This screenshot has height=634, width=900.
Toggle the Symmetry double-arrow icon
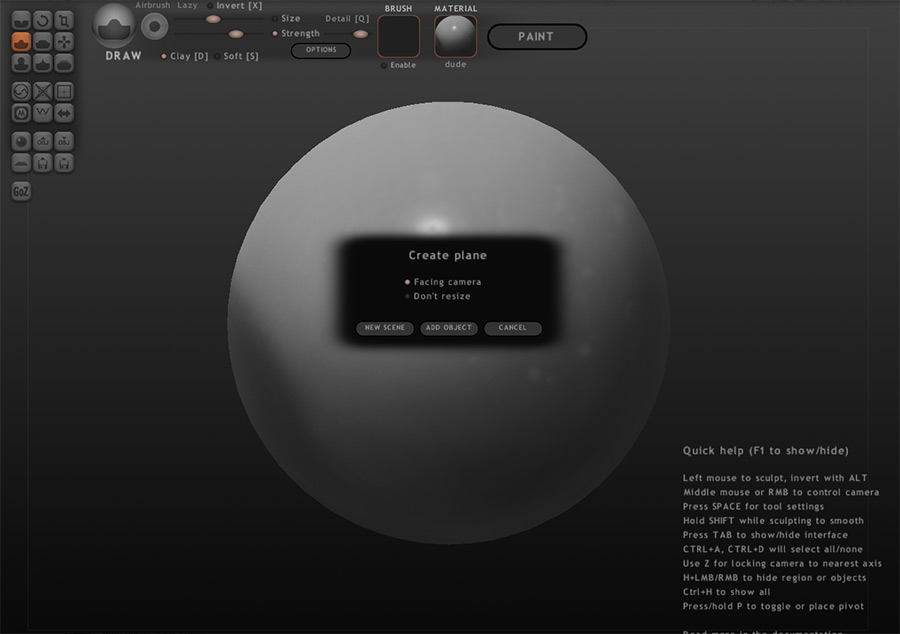(64, 113)
